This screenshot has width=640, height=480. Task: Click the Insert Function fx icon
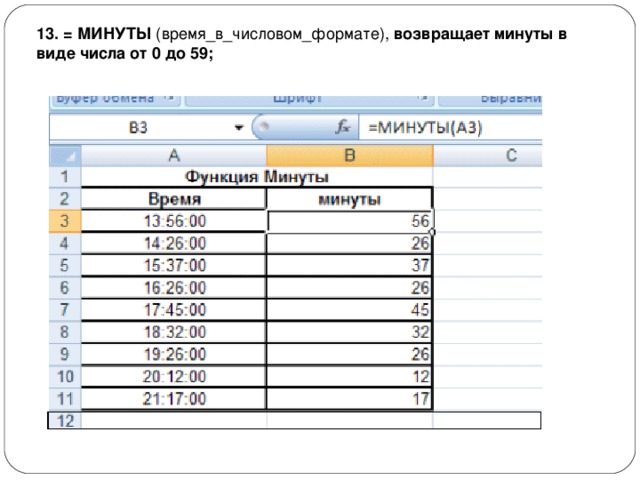(342, 127)
